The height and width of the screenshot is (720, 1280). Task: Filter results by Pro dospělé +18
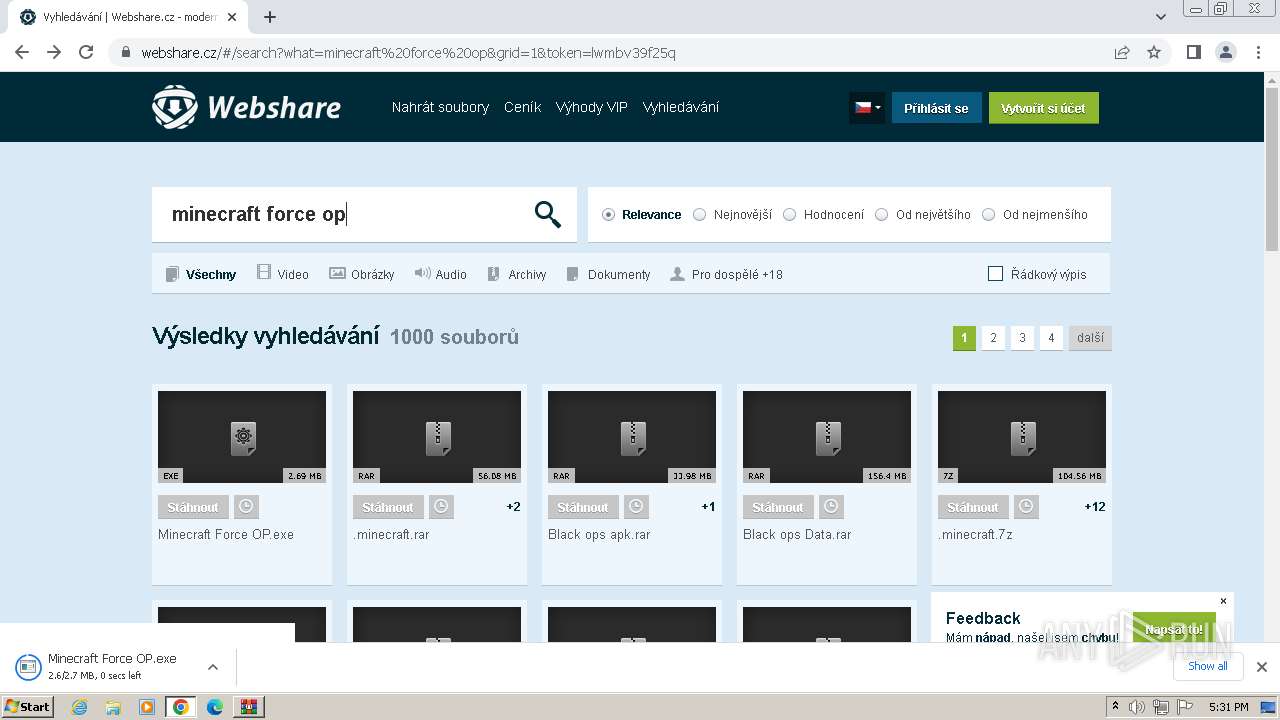click(727, 274)
